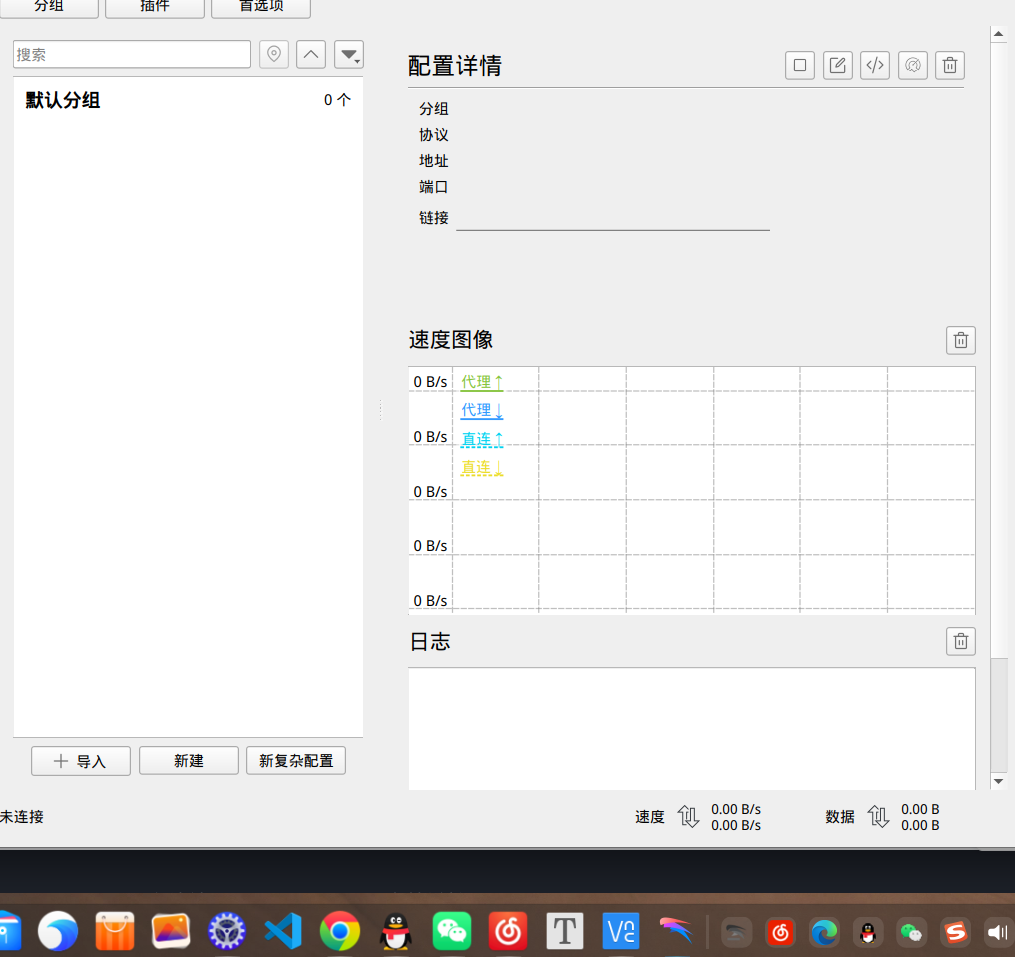Click the 导入 import button

click(x=81, y=761)
